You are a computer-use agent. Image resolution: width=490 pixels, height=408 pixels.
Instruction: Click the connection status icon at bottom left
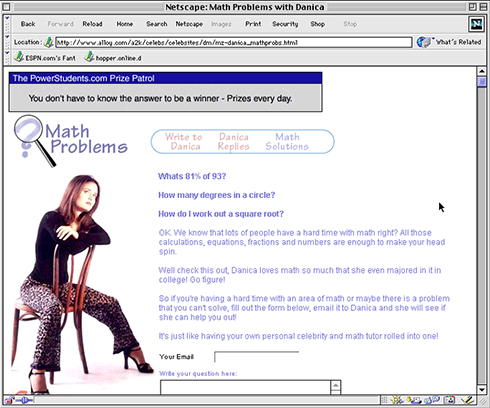point(24,400)
